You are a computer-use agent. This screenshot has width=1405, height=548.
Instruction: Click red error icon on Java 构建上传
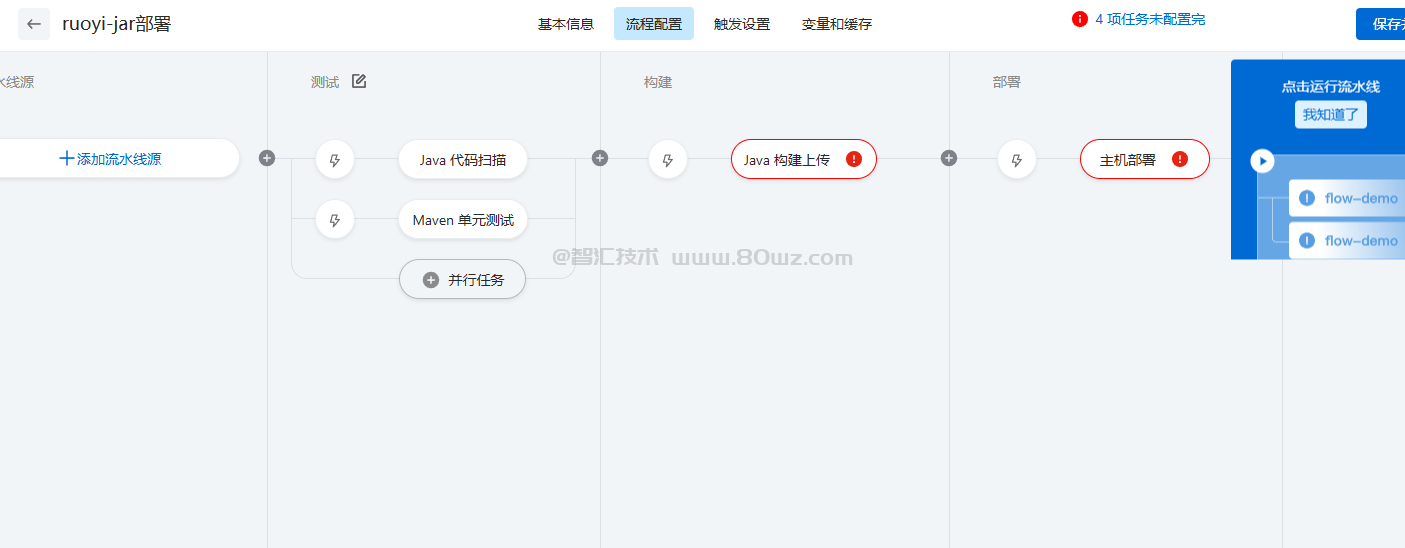854,159
